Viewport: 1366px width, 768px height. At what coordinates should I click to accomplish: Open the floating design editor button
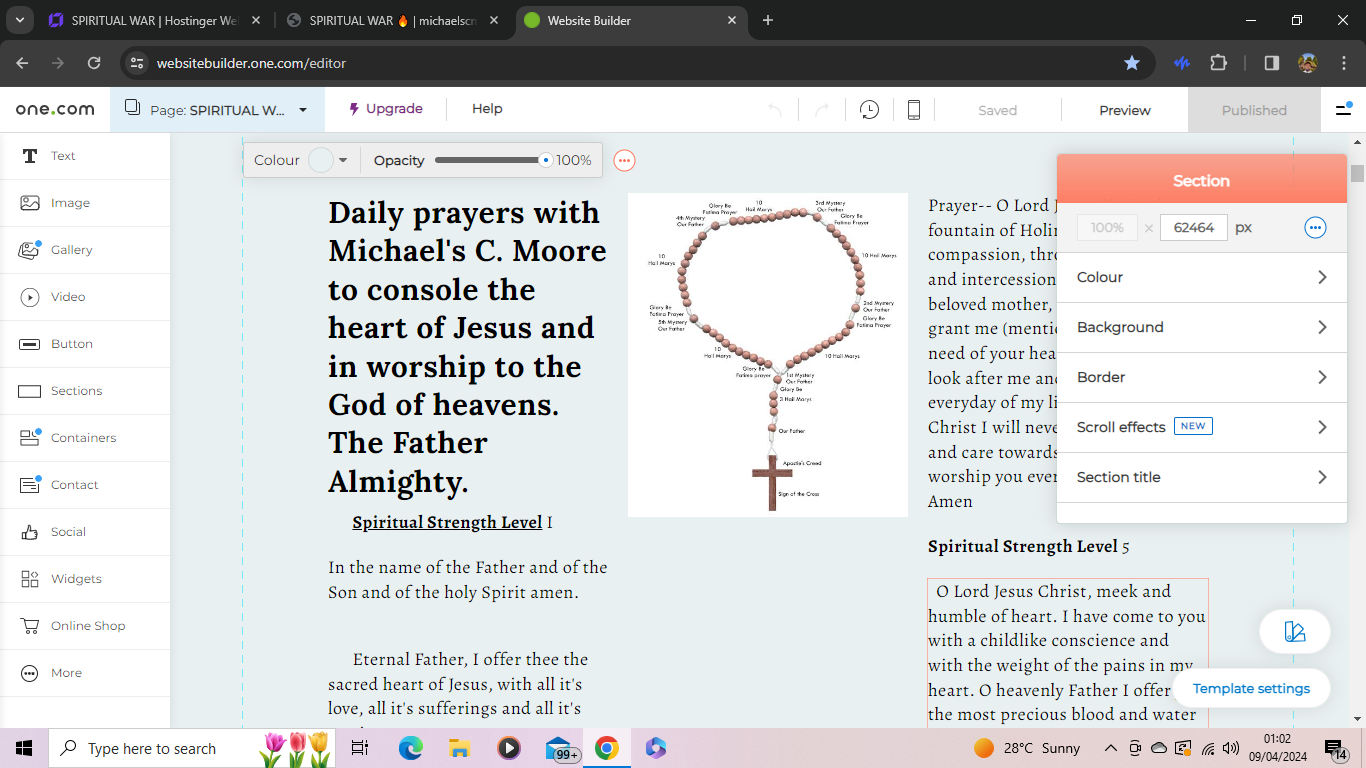click(1294, 632)
